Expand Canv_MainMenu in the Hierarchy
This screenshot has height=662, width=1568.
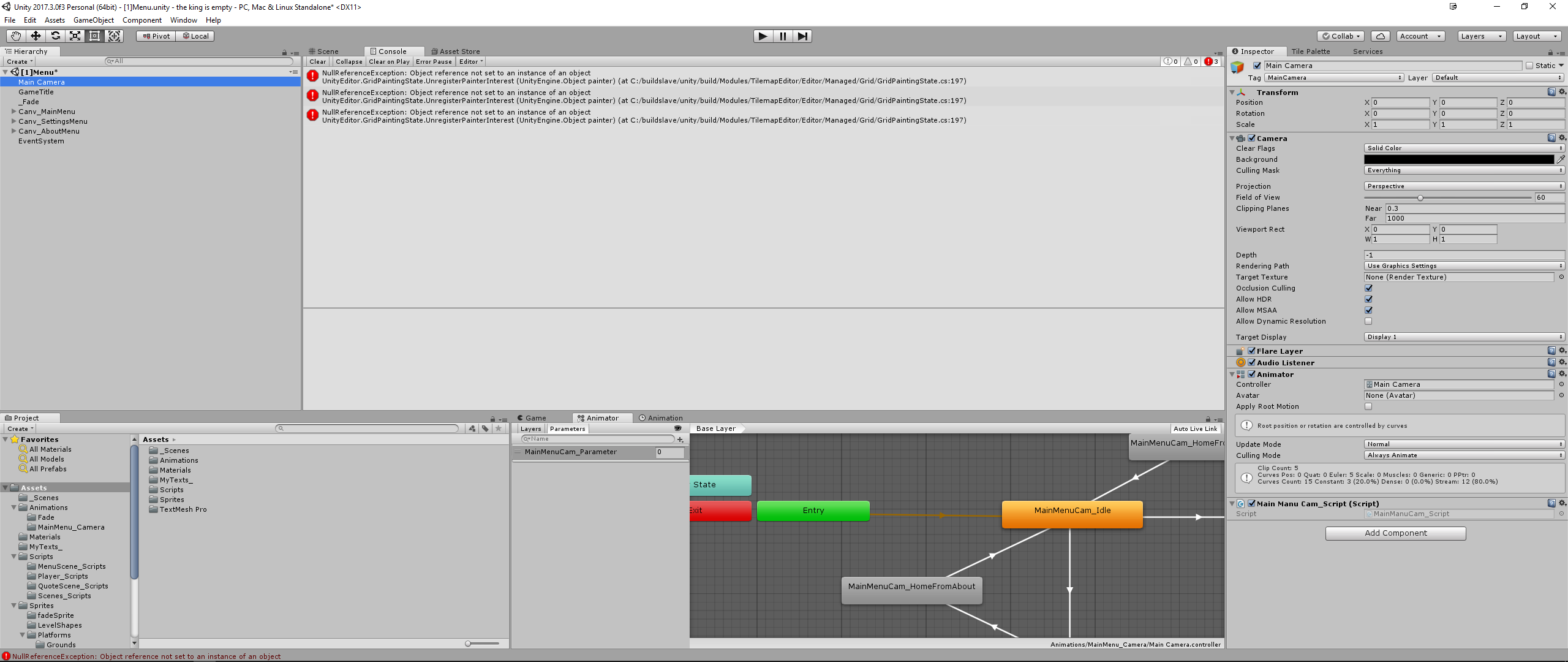[13, 112]
